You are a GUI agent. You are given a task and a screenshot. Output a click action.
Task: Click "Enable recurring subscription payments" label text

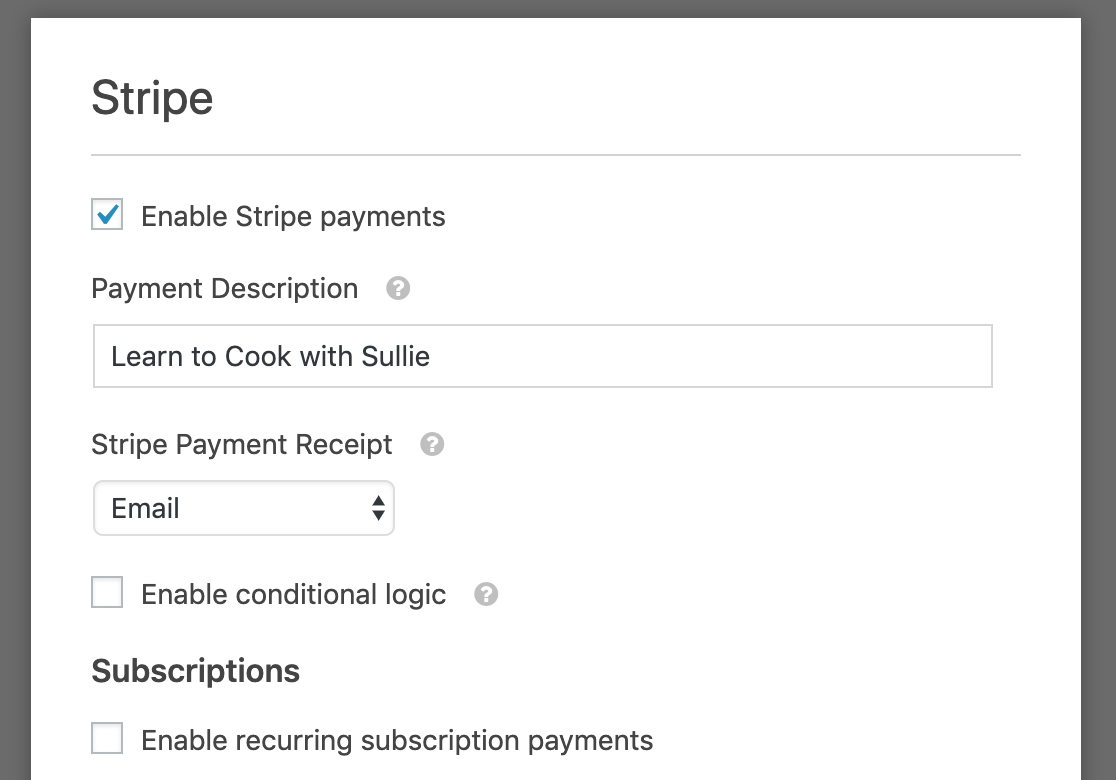click(397, 741)
